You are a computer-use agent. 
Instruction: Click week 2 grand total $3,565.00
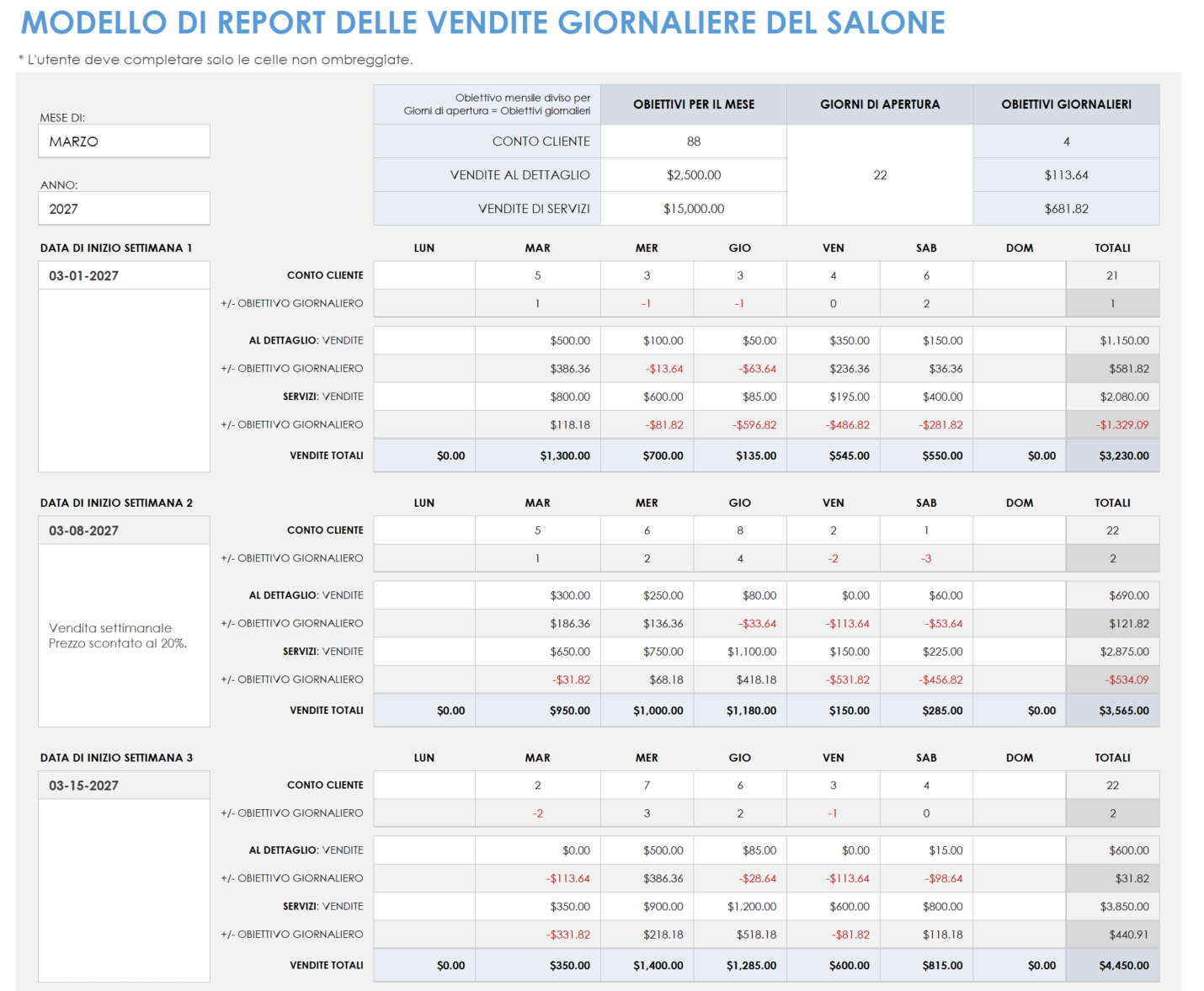(x=1112, y=711)
